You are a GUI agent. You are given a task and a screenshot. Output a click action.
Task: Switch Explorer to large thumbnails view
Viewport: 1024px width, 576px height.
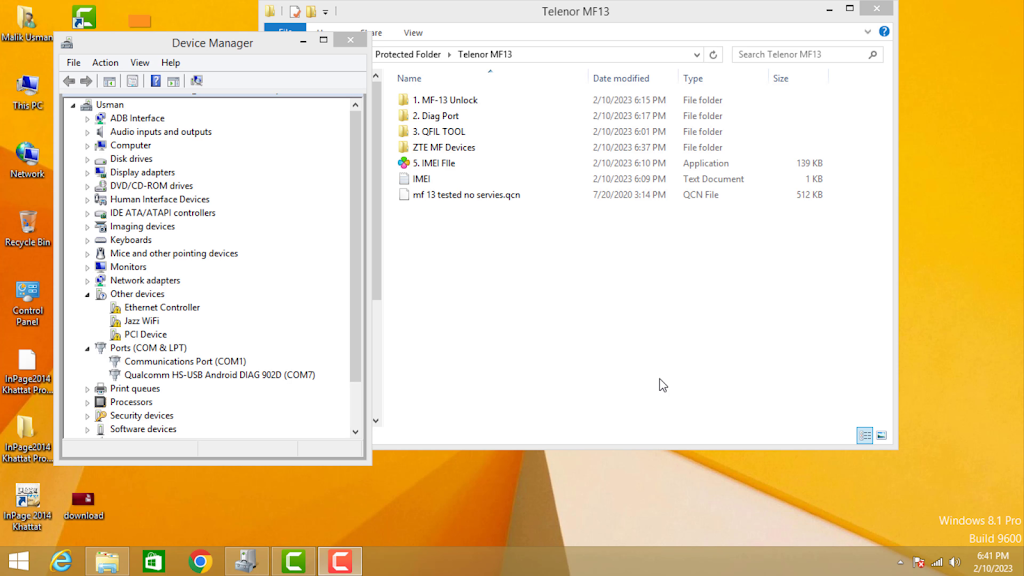882,436
